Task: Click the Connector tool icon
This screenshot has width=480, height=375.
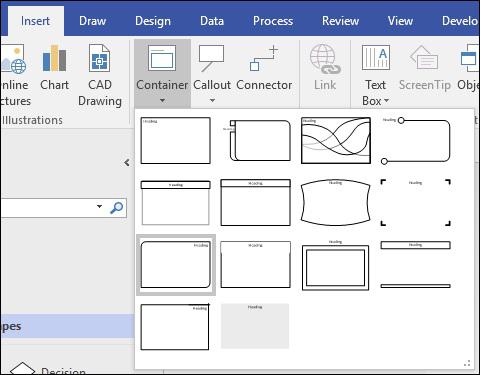Action: pyautogui.click(x=264, y=58)
